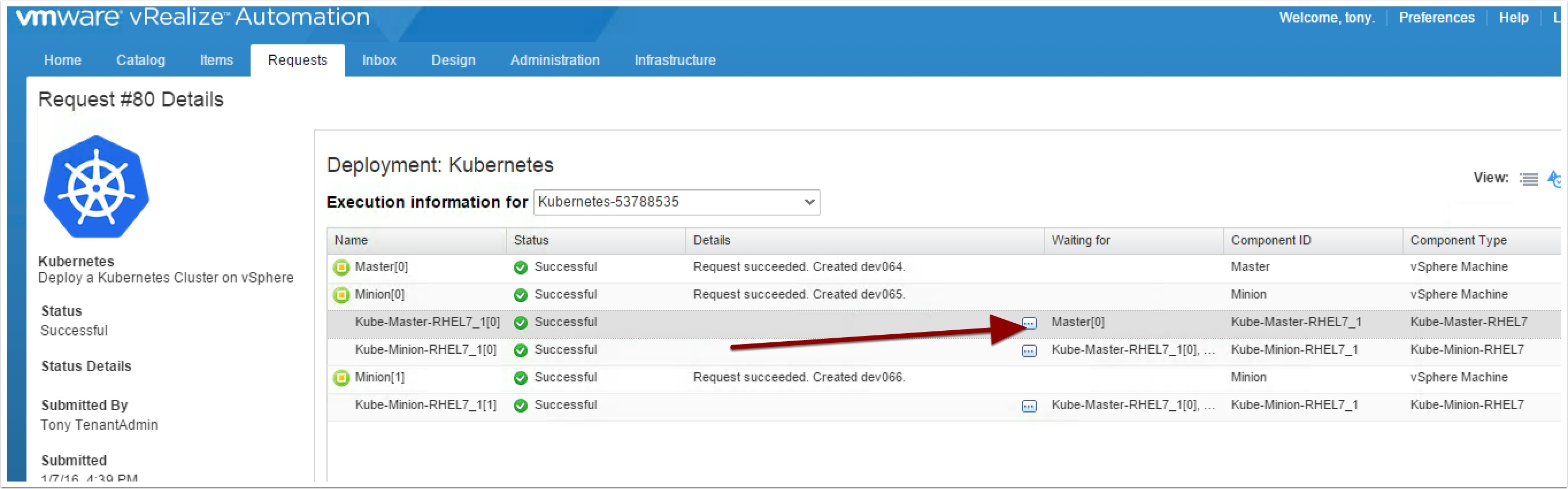Sort by the Component Type column header
This screenshot has width=1568, height=489.
tap(1458, 240)
